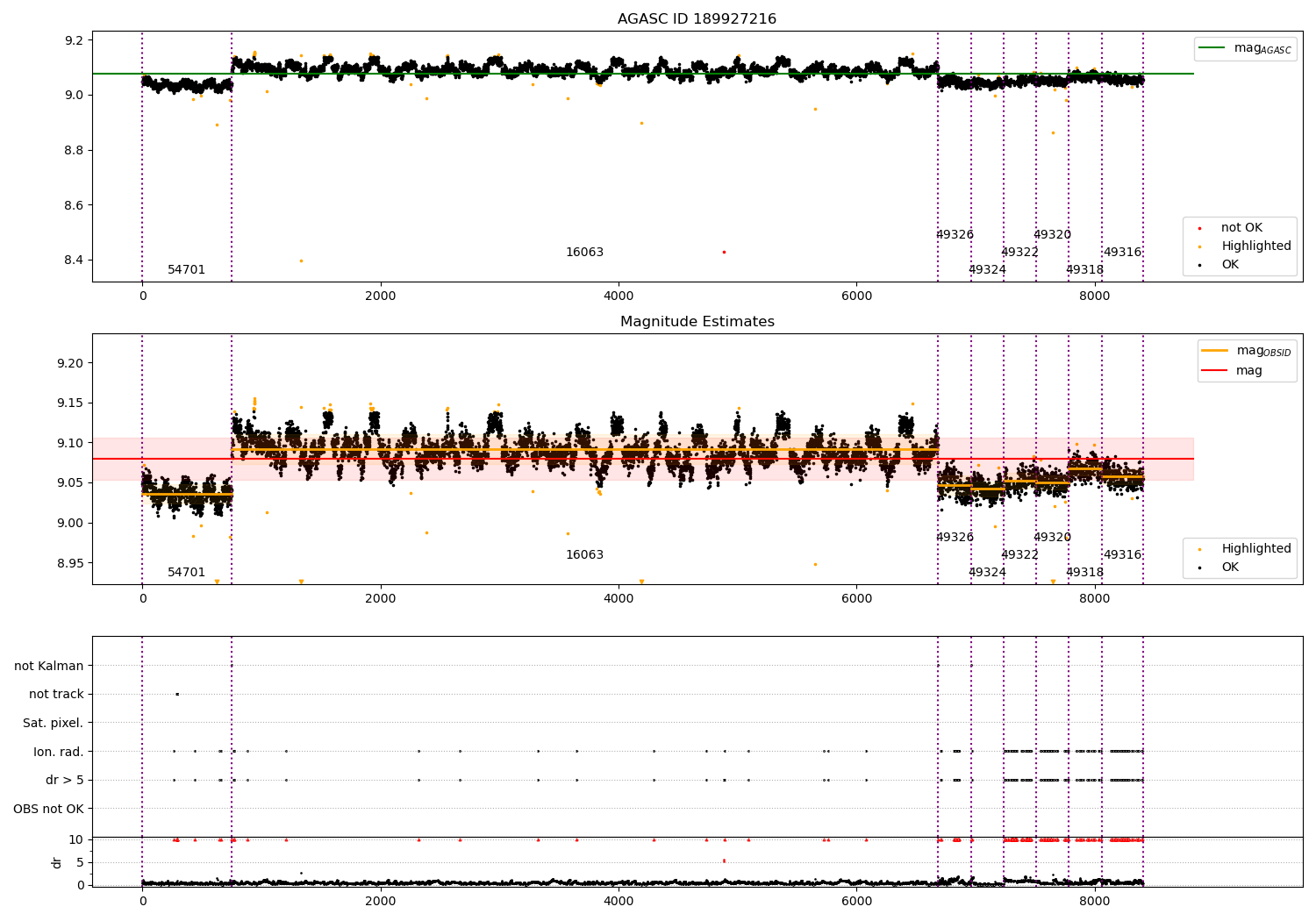Click the 'dr' axis label
The image size is (1316, 921).
point(57,862)
